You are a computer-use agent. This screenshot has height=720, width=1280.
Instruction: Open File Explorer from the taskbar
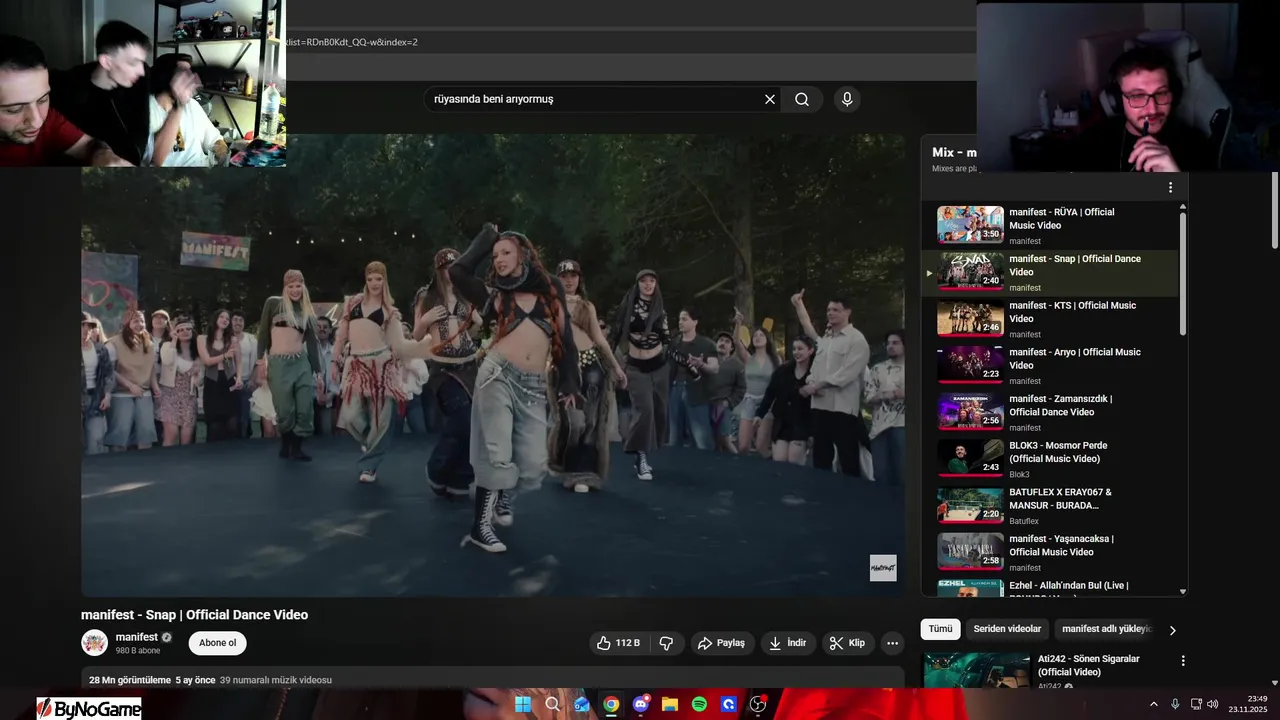point(670,704)
